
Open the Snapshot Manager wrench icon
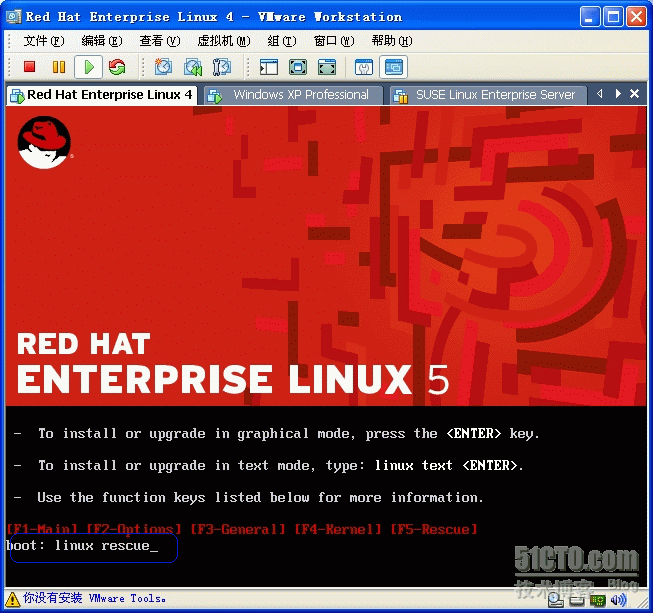pos(222,67)
